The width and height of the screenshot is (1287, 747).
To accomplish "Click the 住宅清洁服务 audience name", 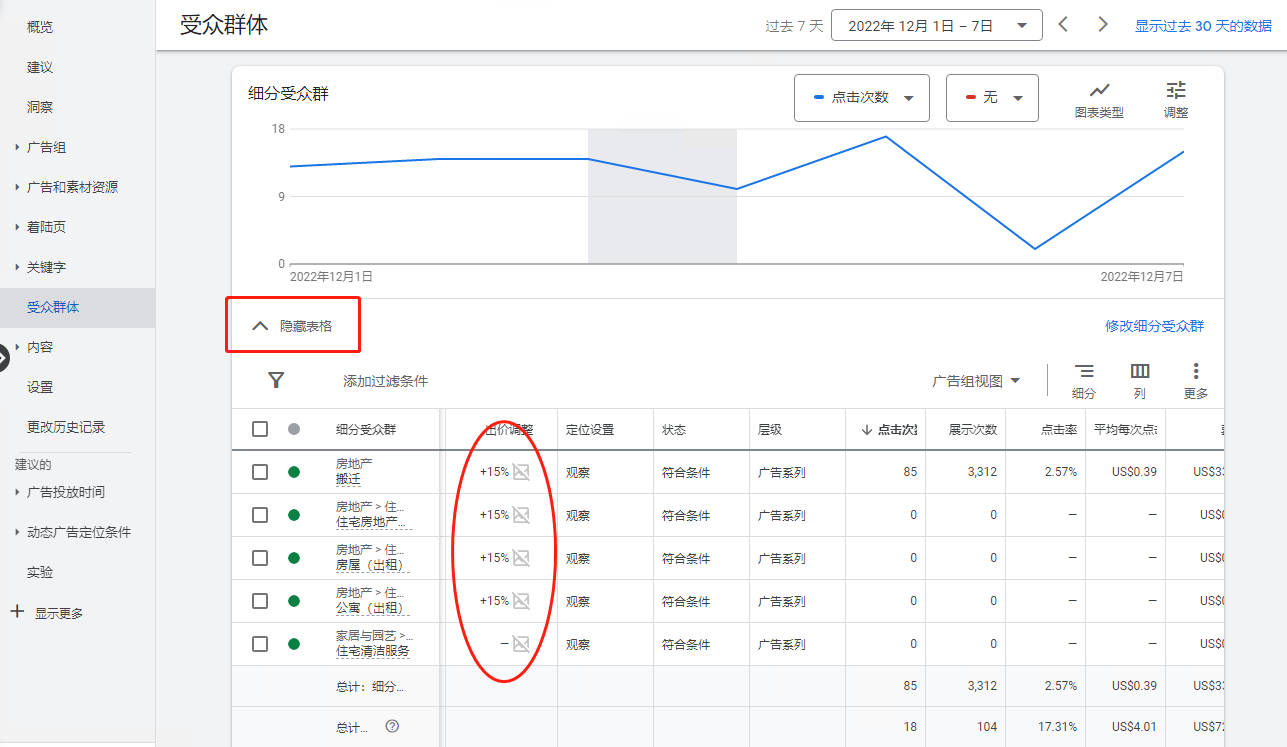I will tap(372, 651).
